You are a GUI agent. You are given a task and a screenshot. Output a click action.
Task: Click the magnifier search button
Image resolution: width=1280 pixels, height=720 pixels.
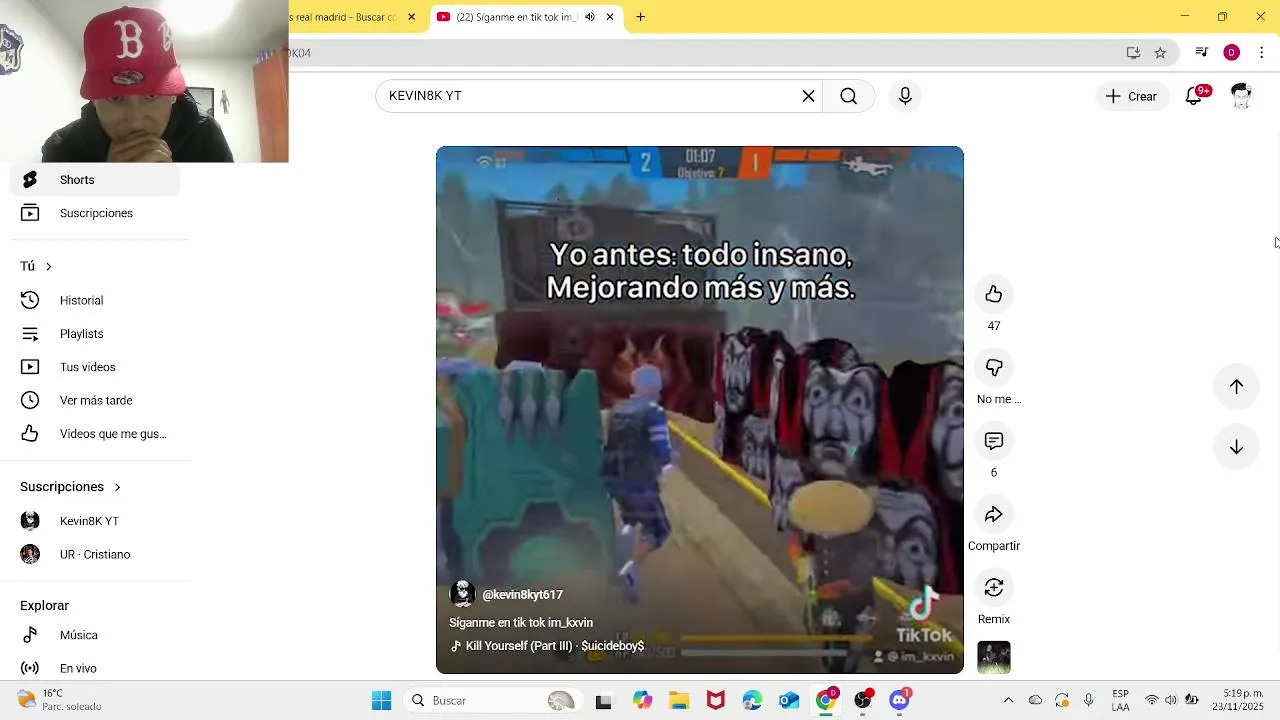click(848, 96)
